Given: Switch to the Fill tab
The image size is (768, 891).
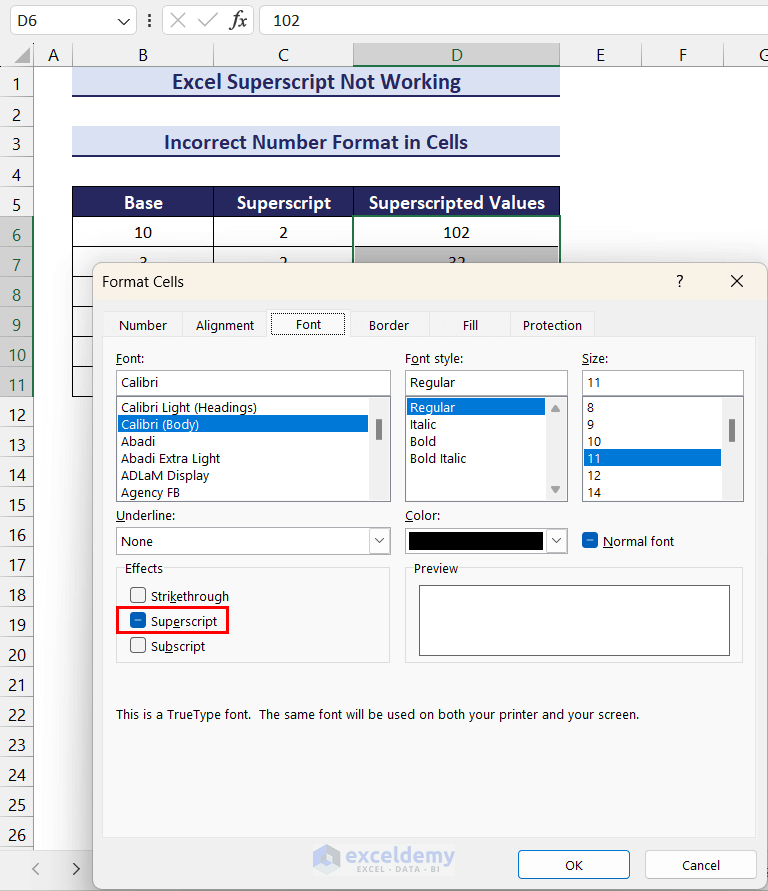Looking at the screenshot, I should click(x=470, y=325).
